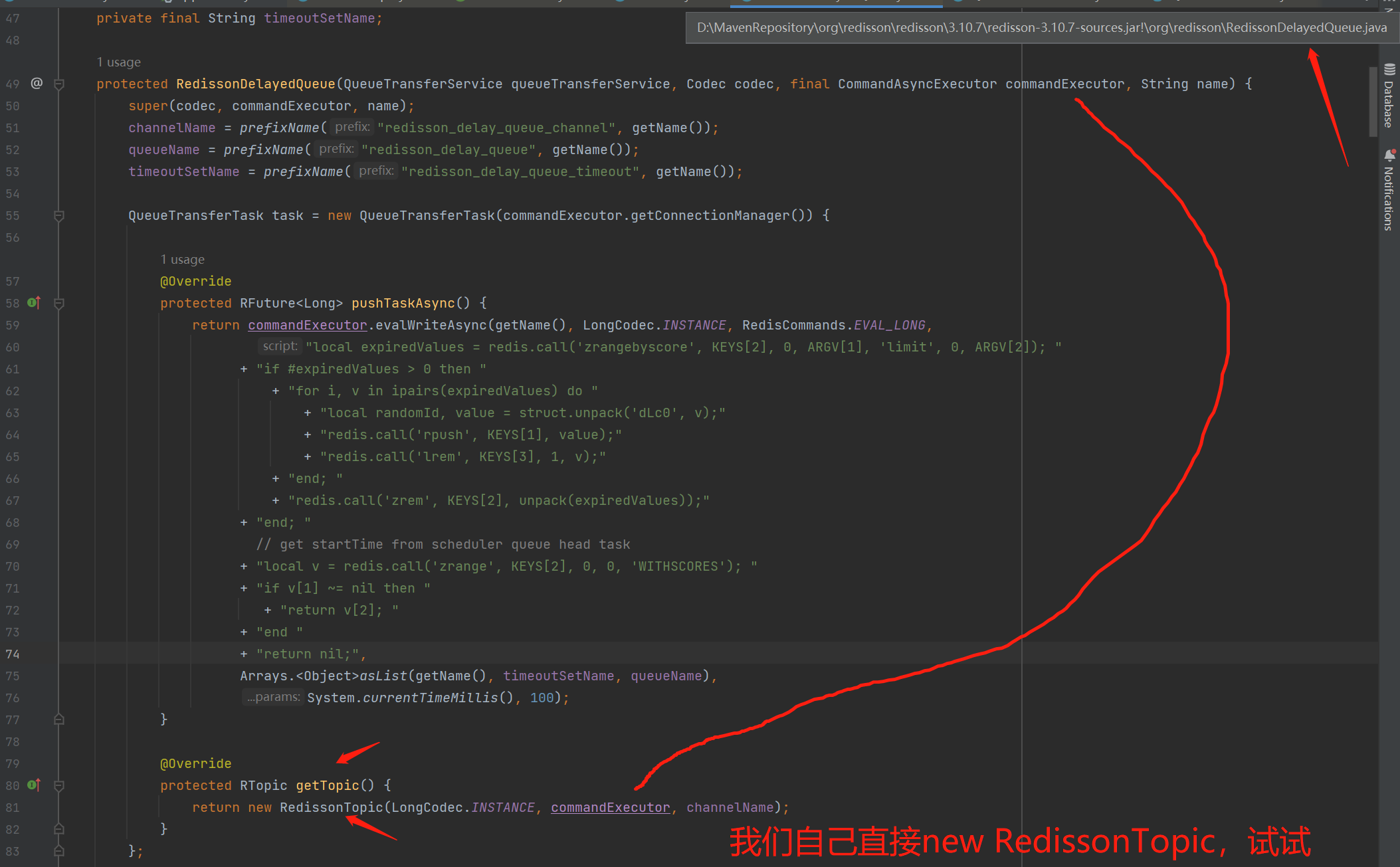This screenshot has height=867, width=1400.
Task: Click 'channelName' assignment on line 51
Action: pyautogui.click(x=172, y=128)
